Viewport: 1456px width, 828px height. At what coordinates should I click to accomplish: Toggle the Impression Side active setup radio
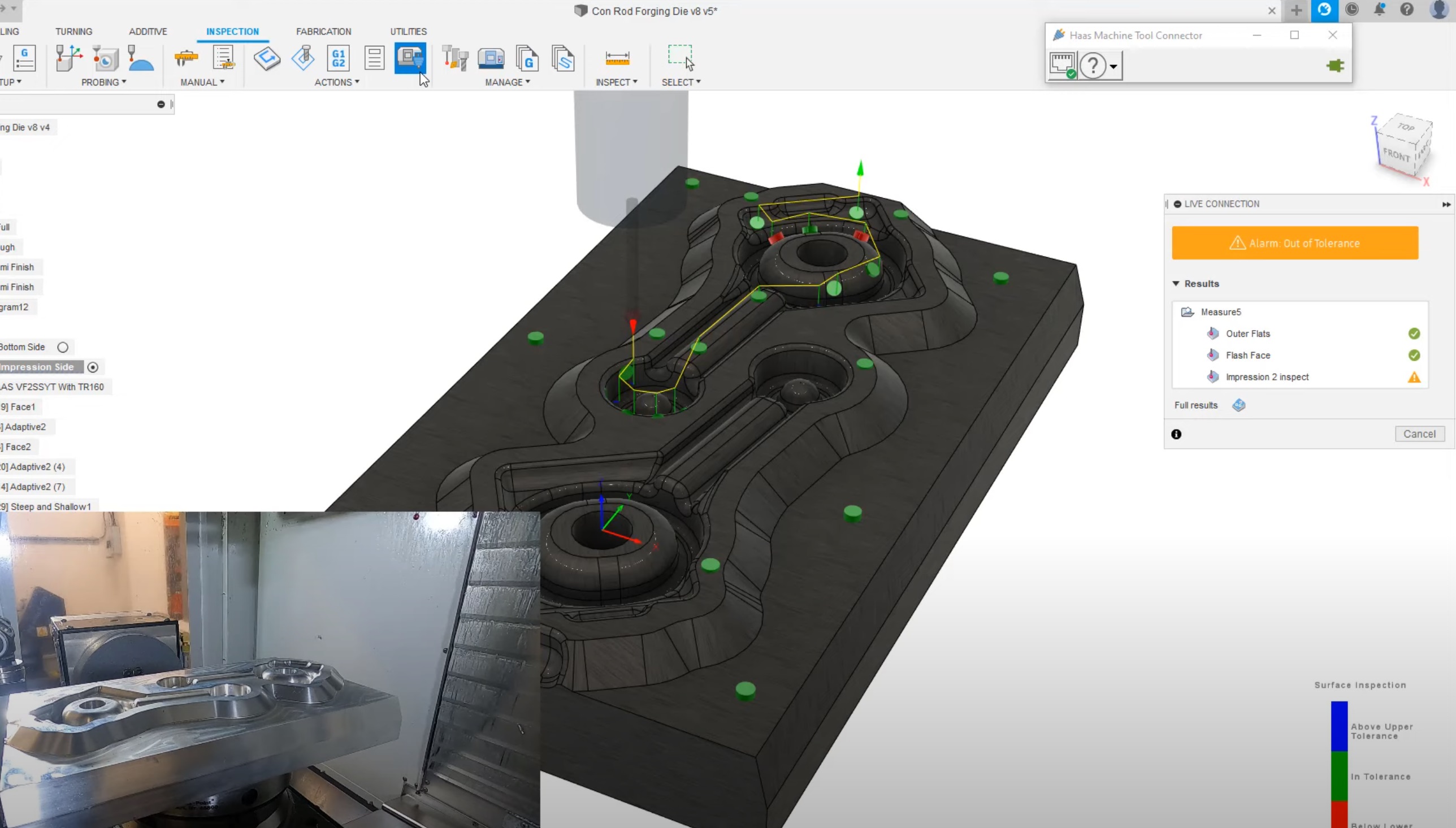(x=93, y=367)
